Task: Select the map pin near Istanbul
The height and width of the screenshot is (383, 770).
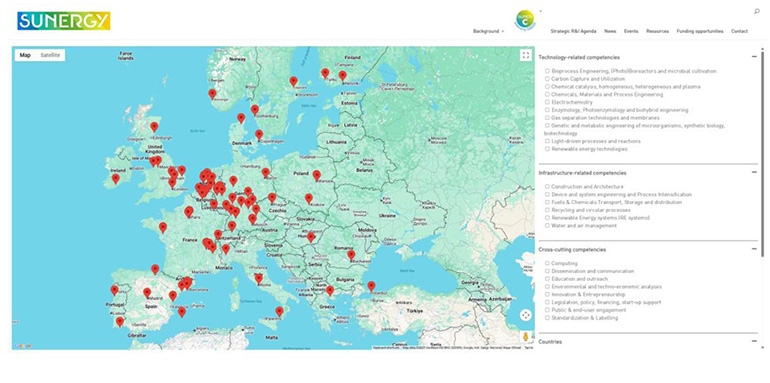Action: coord(371,286)
